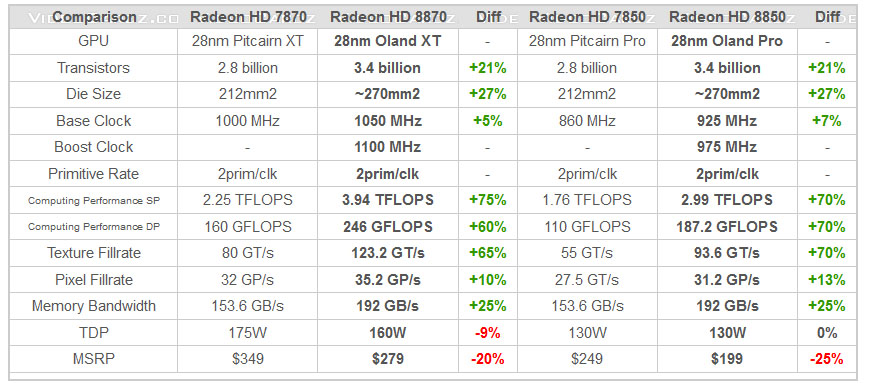Select the TDP row label
Image resolution: width=869 pixels, height=392 pixels.
pos(94,332)
